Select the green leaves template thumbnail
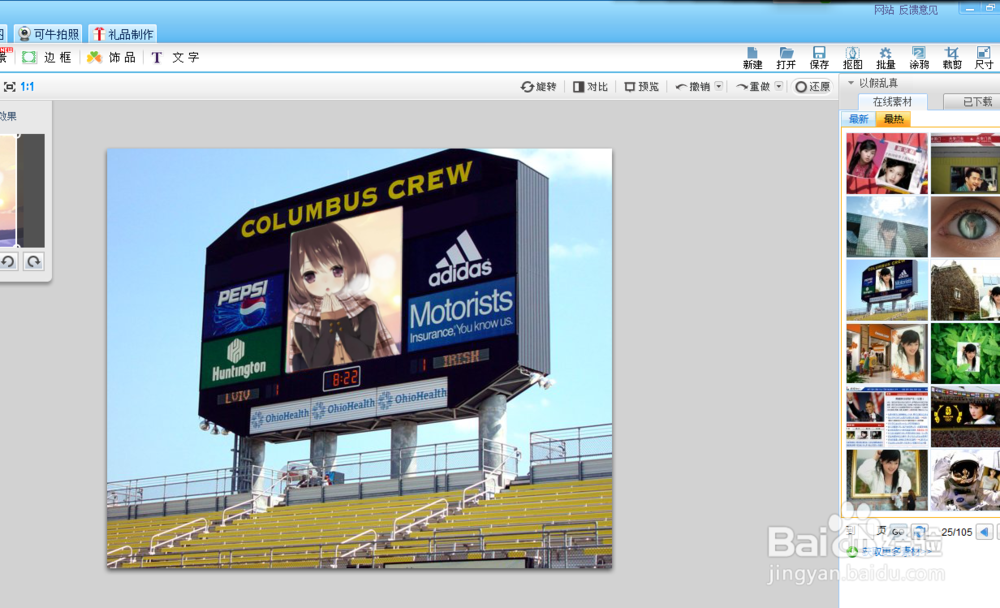This screenshot has height=608, width=1000. pyautogui.click(x=966, y=353)
